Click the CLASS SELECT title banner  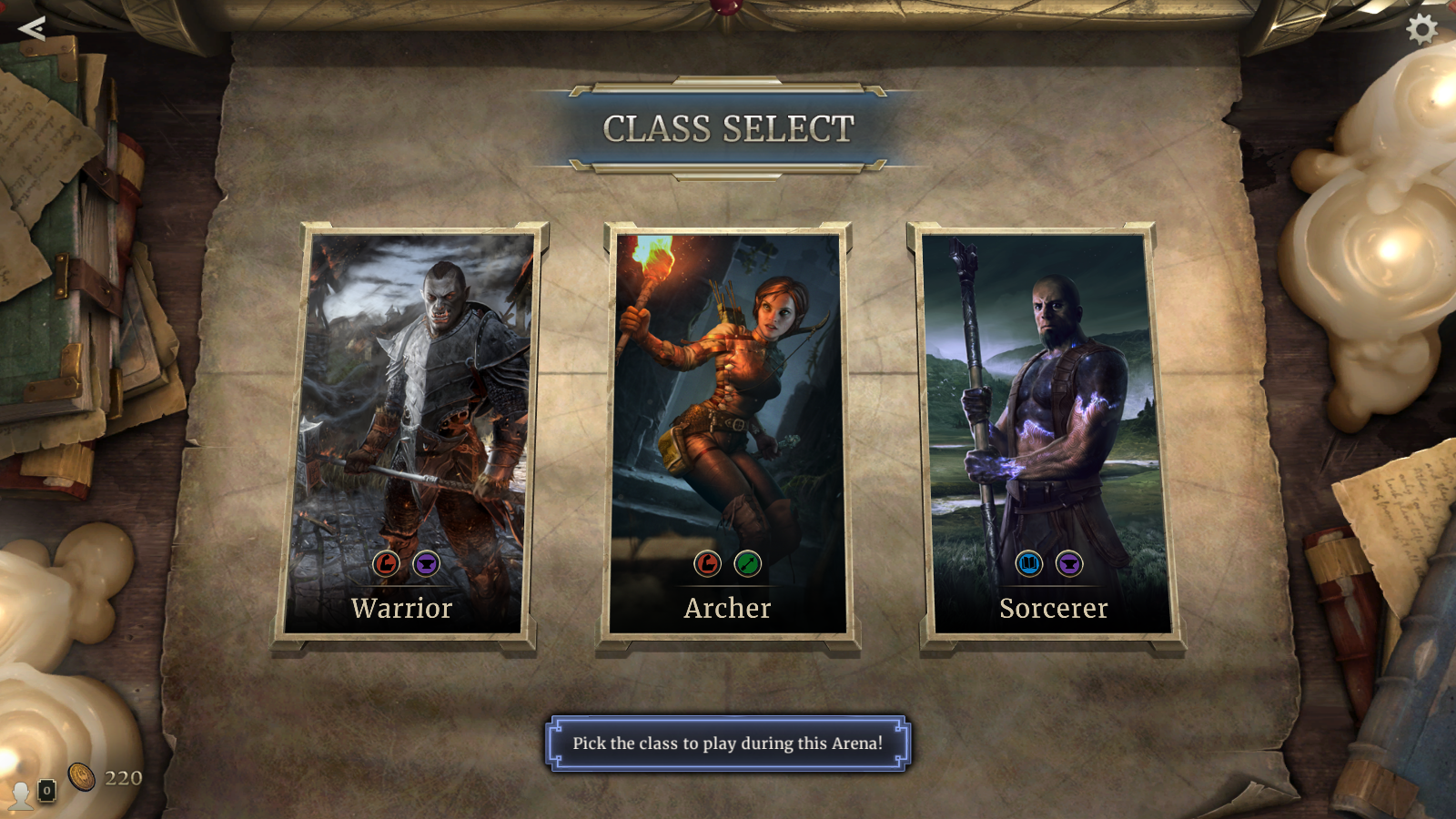728,128
